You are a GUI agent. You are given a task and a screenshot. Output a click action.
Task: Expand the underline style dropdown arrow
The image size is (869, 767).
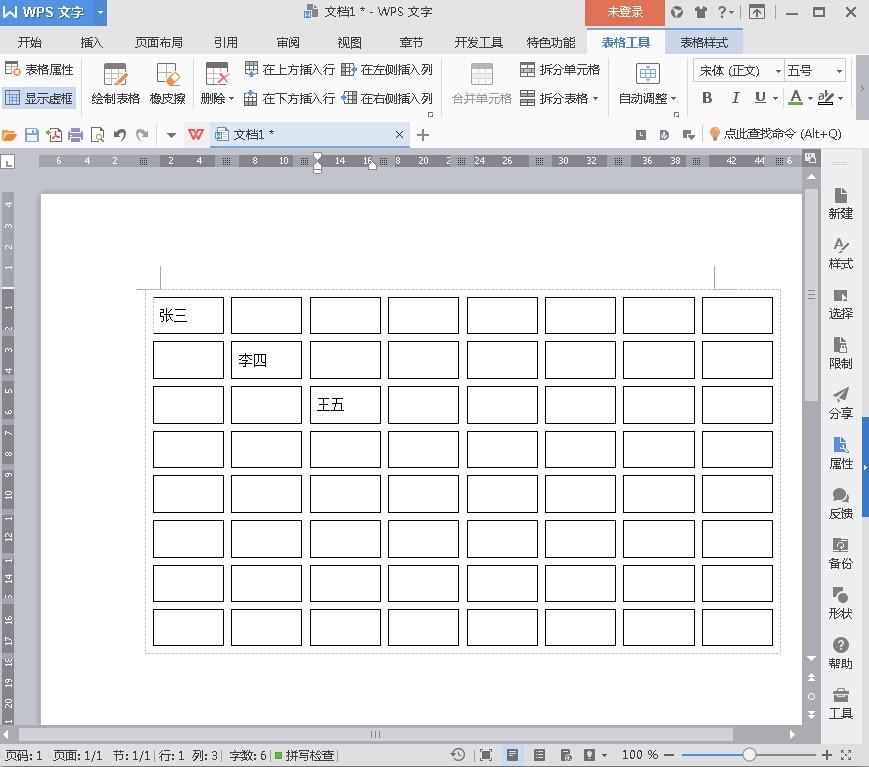(x=775, y=99)
